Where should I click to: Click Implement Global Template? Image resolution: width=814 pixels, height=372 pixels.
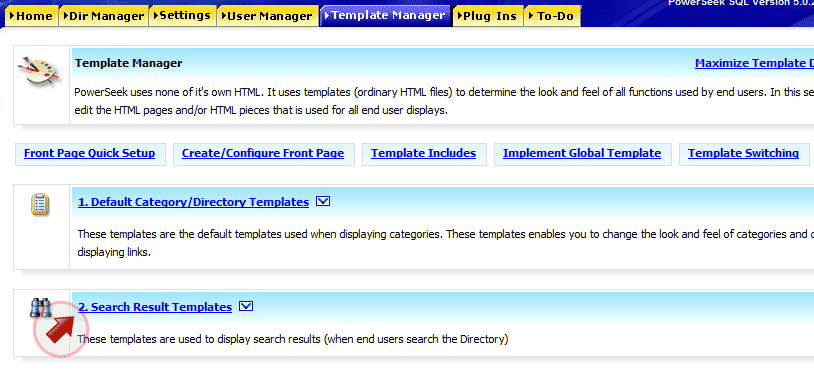[x=582, y=154]
